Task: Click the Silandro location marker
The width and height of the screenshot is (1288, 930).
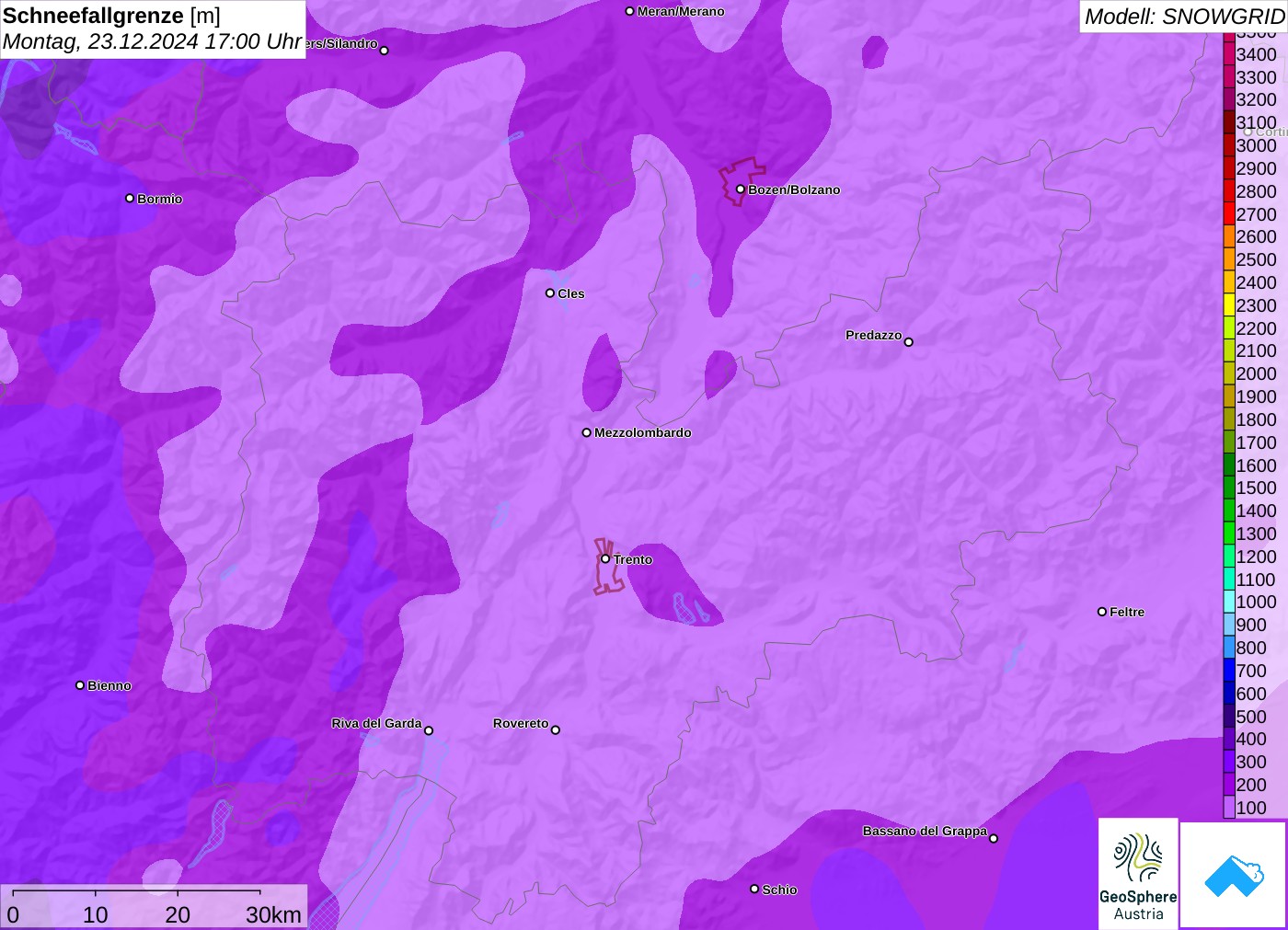Action: coord(385,51)
